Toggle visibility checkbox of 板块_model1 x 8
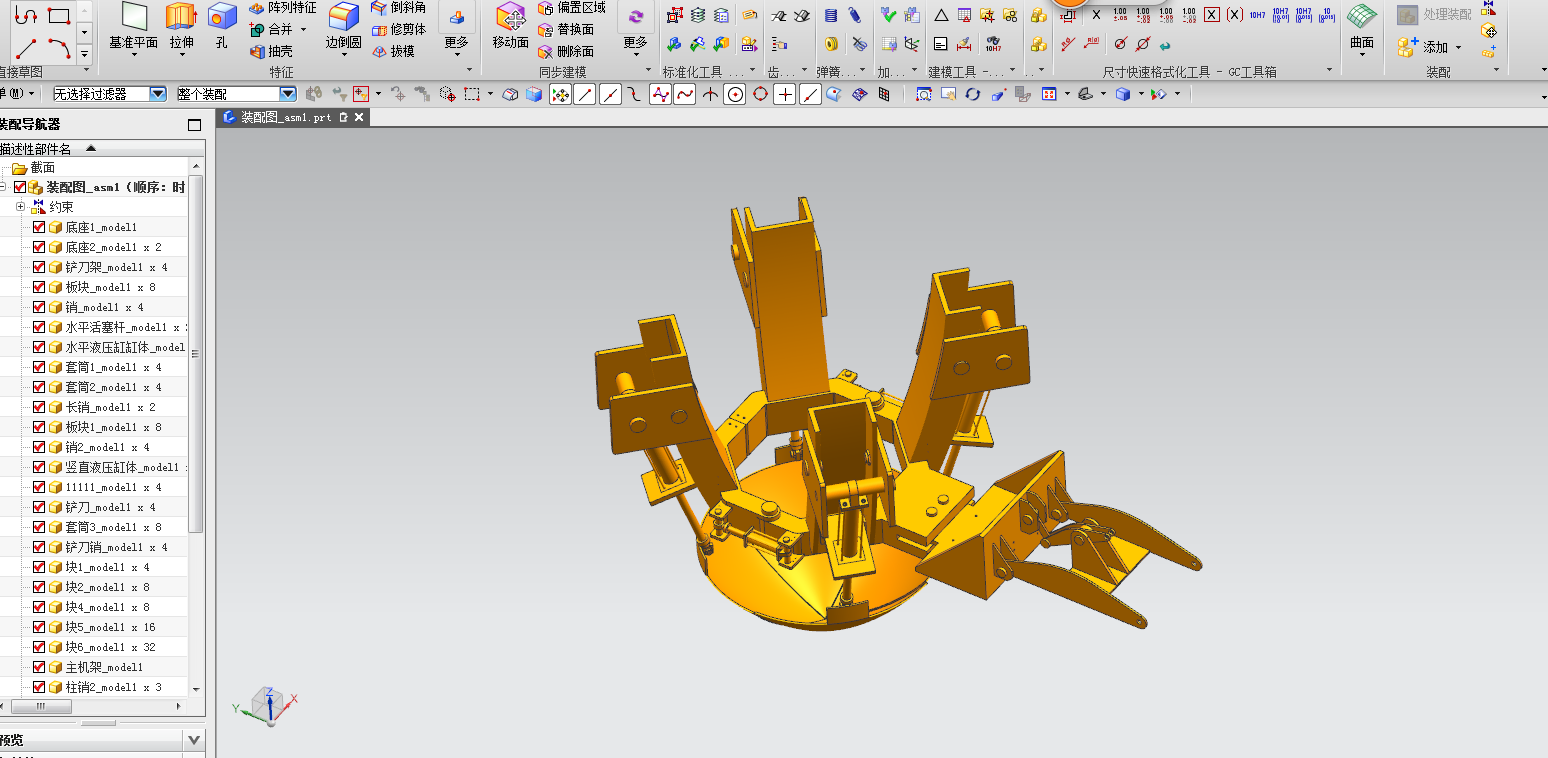 click(x=39, y=287)
